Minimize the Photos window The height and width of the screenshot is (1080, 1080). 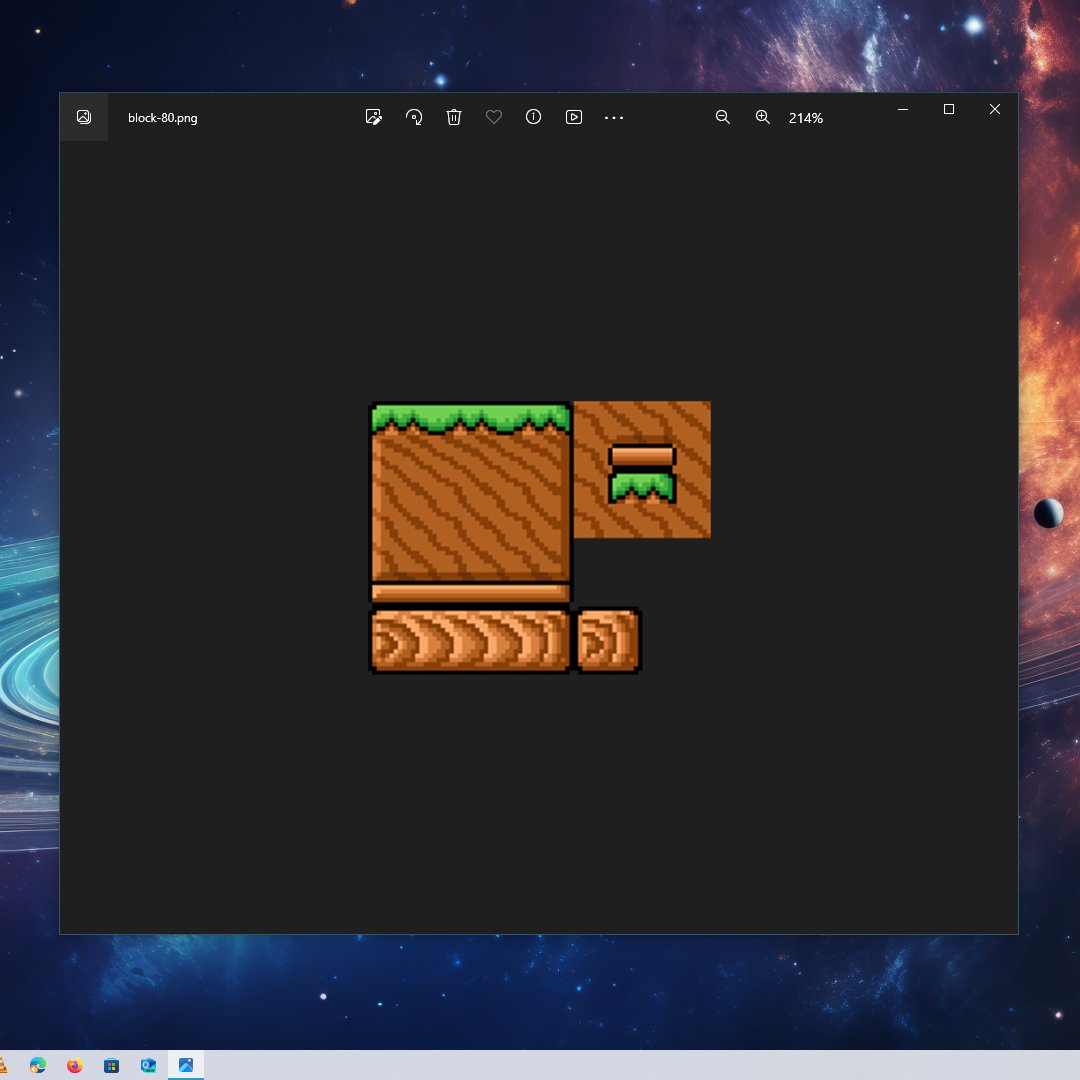903,109
